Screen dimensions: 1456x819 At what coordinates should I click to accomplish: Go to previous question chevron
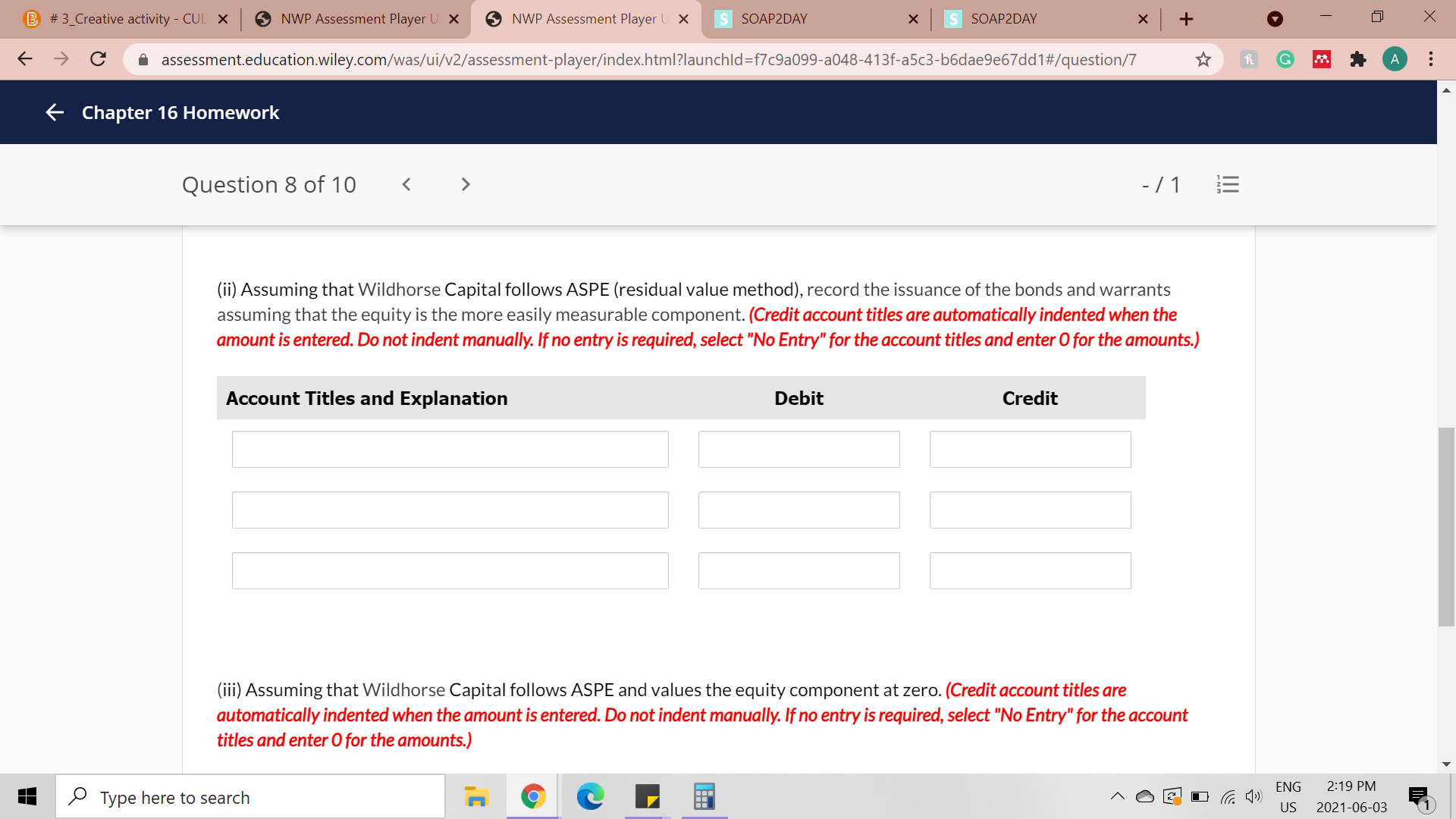coord(406,184)
